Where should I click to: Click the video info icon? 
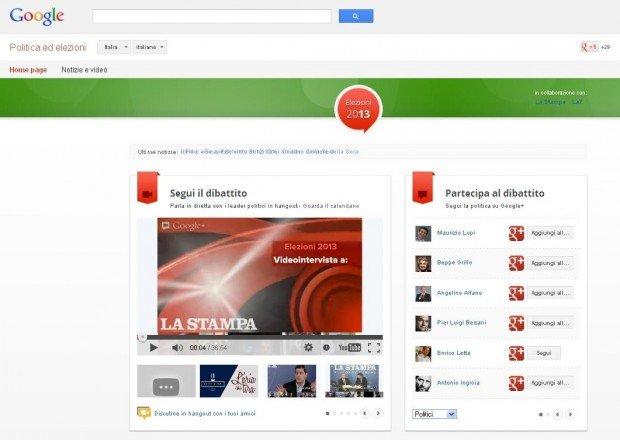click(326, 347)
